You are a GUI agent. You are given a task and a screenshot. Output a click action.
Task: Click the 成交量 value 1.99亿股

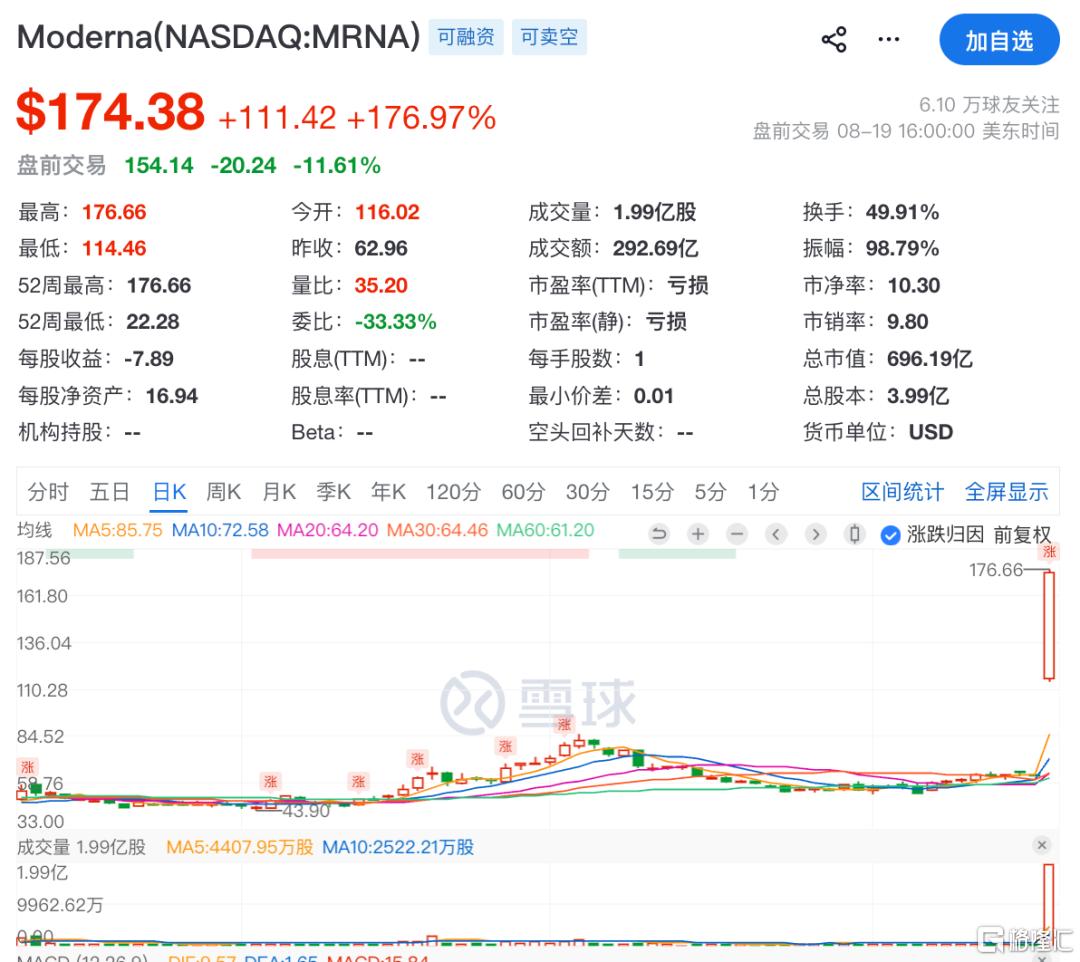tap(654, 212)
